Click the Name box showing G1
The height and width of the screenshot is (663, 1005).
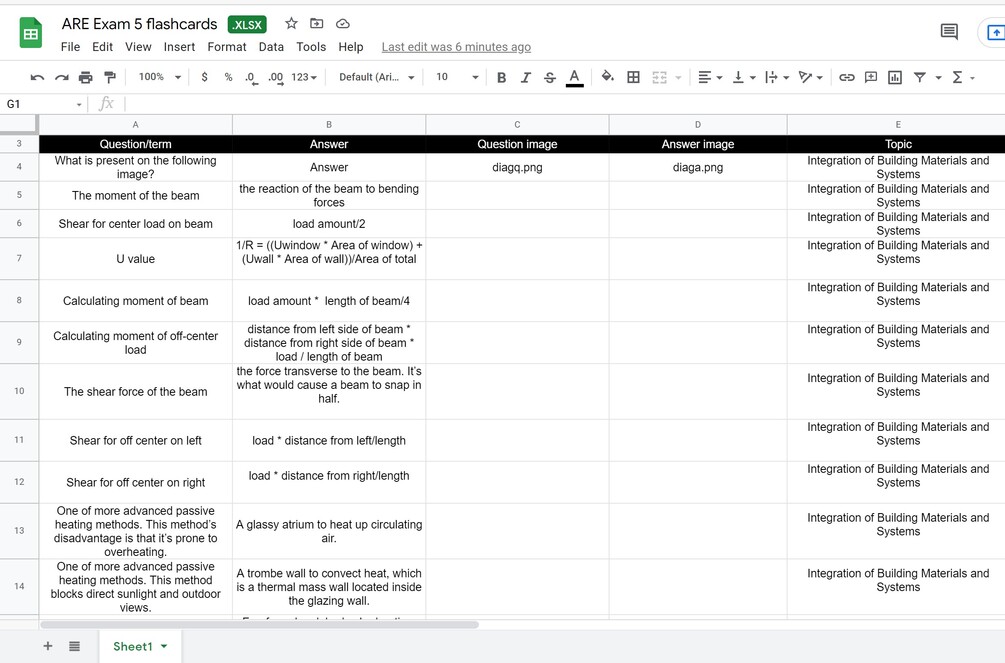click(x=44, y=104)
